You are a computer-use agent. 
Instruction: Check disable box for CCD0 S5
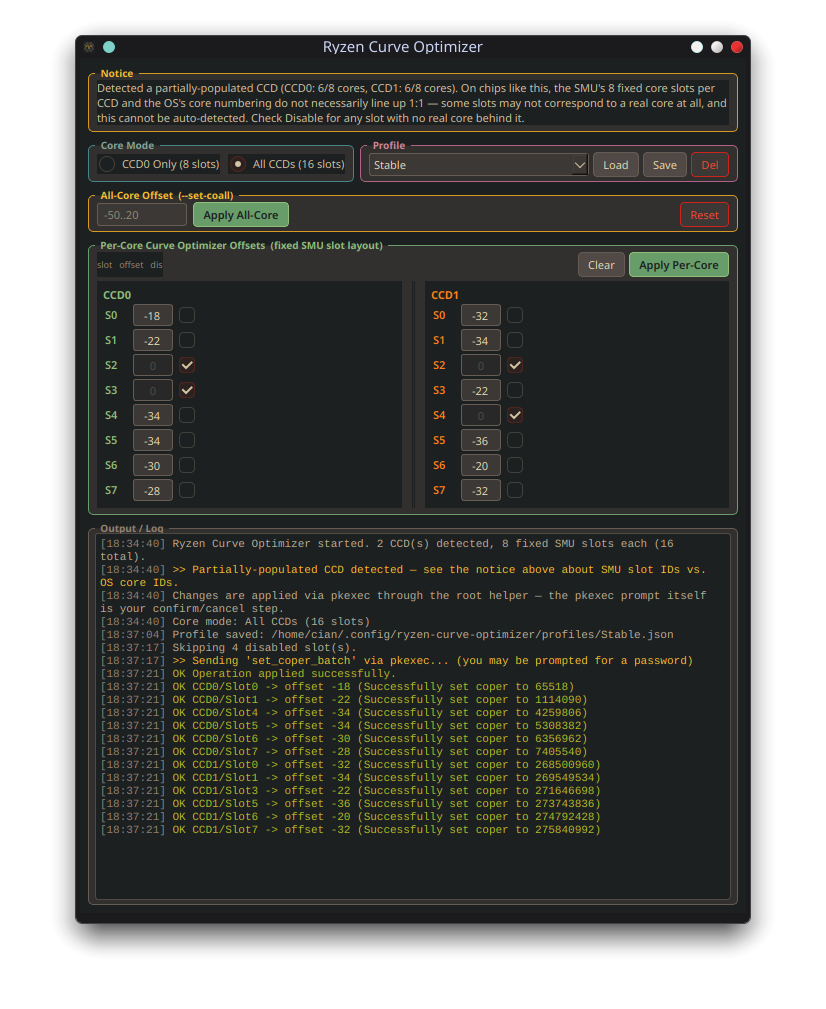tap(187, 440)
